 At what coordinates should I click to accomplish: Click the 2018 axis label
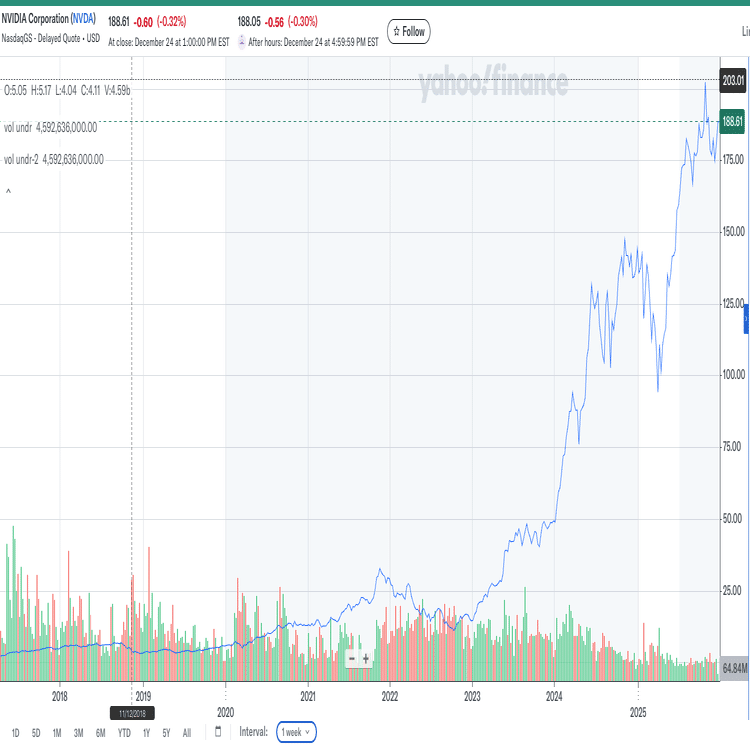[x=60, y=696]
